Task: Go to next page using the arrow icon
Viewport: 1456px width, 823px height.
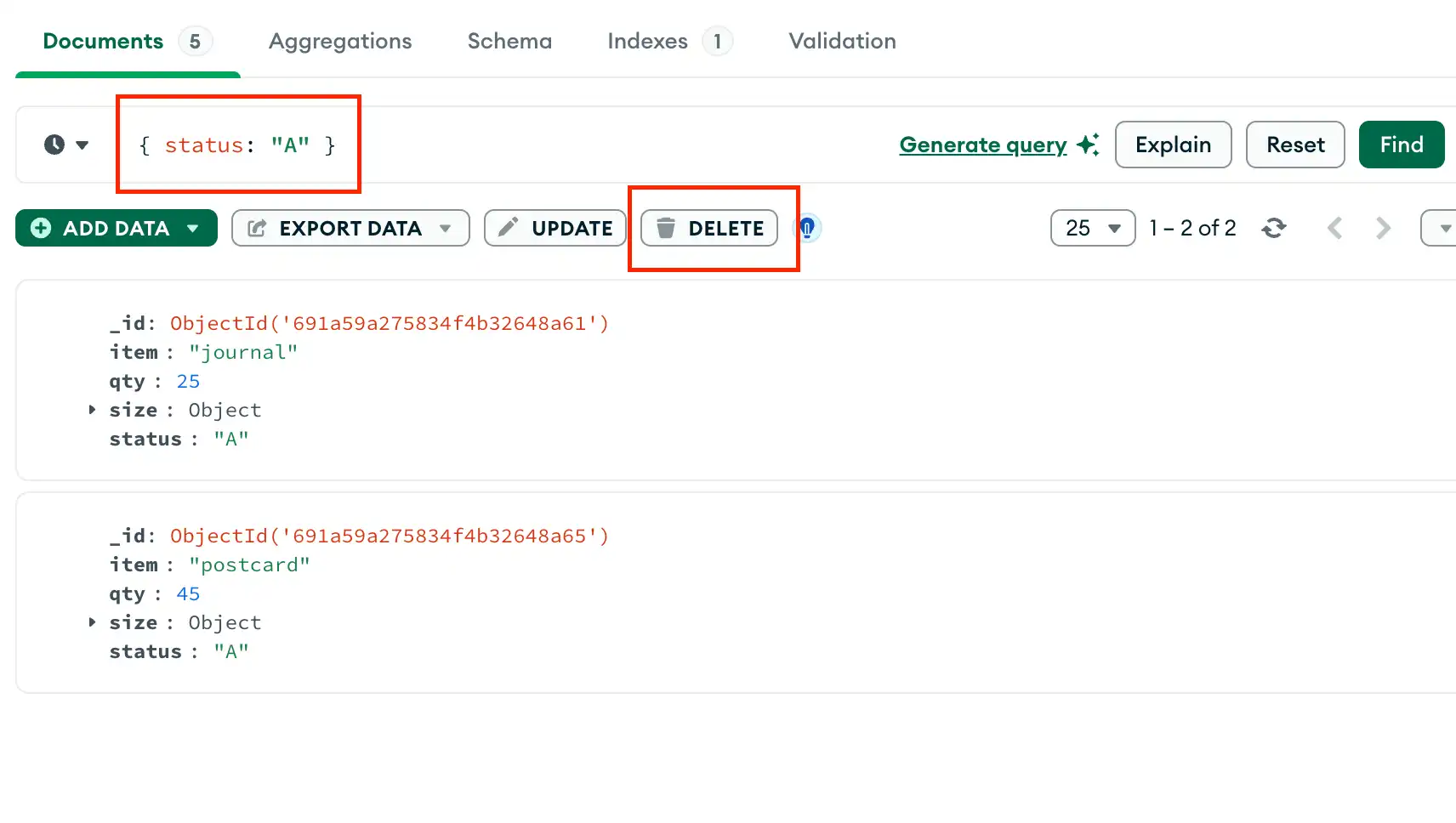Action: pyautogui.click(x=1382, y=228)
